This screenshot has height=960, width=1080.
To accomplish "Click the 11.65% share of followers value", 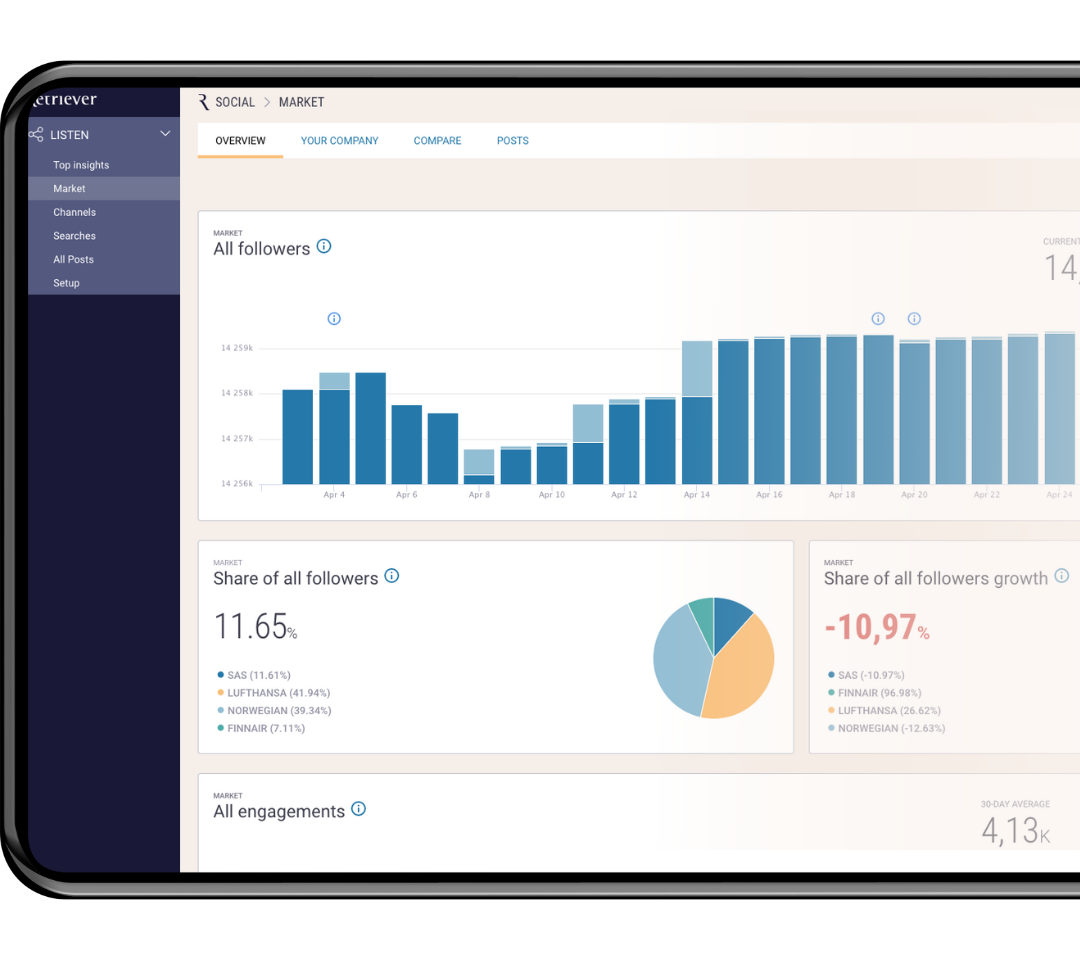I will click(256, 626).
